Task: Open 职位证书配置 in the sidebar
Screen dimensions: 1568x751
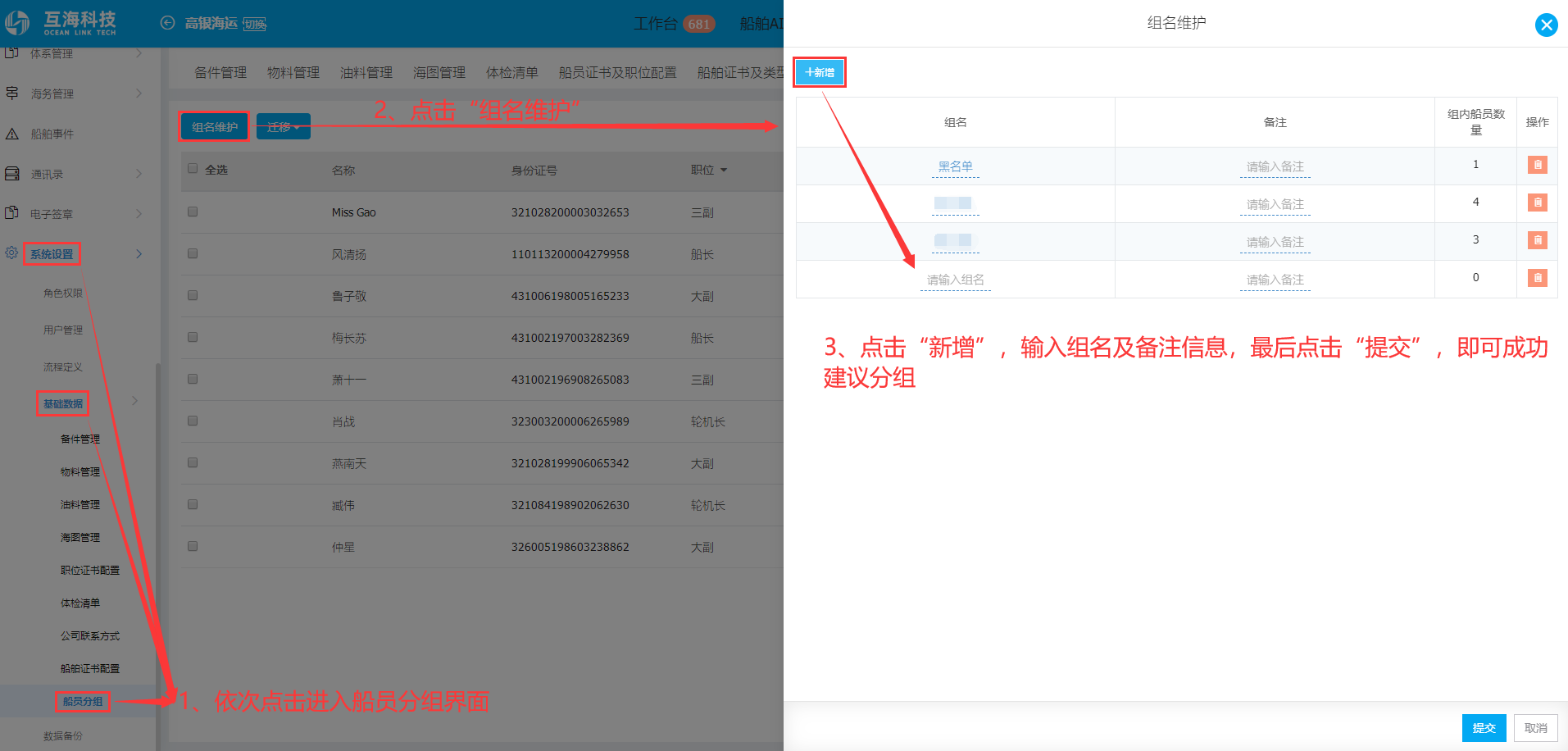Action: [x=90, y=570]
